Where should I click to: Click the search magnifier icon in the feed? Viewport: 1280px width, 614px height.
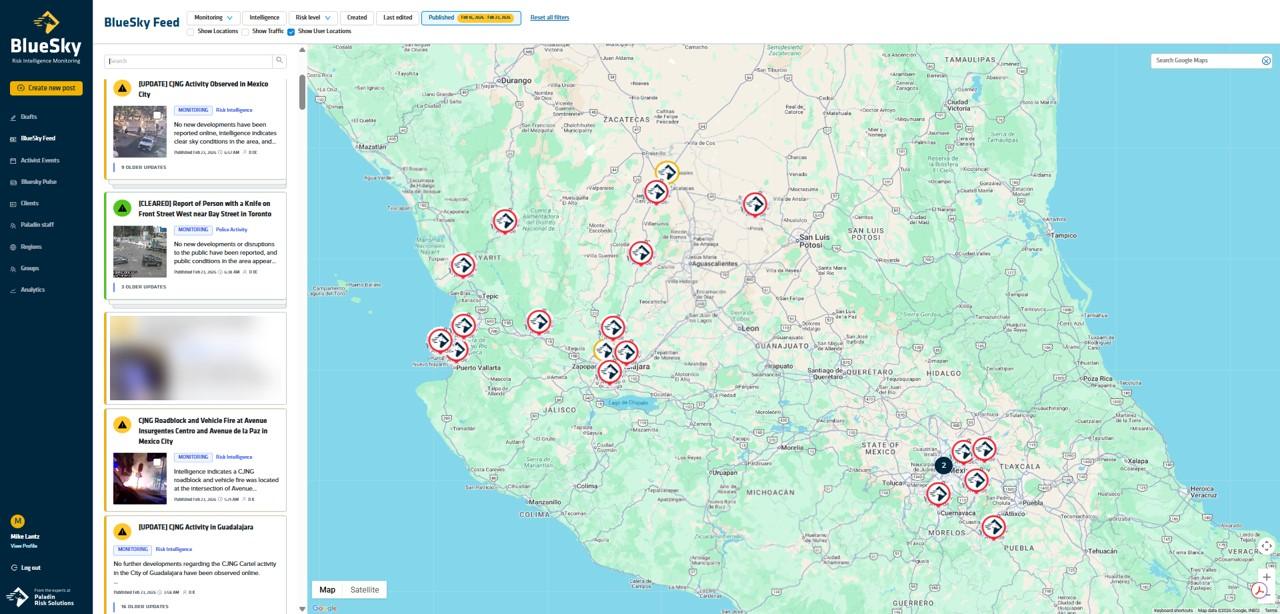[x=279, y=61]
